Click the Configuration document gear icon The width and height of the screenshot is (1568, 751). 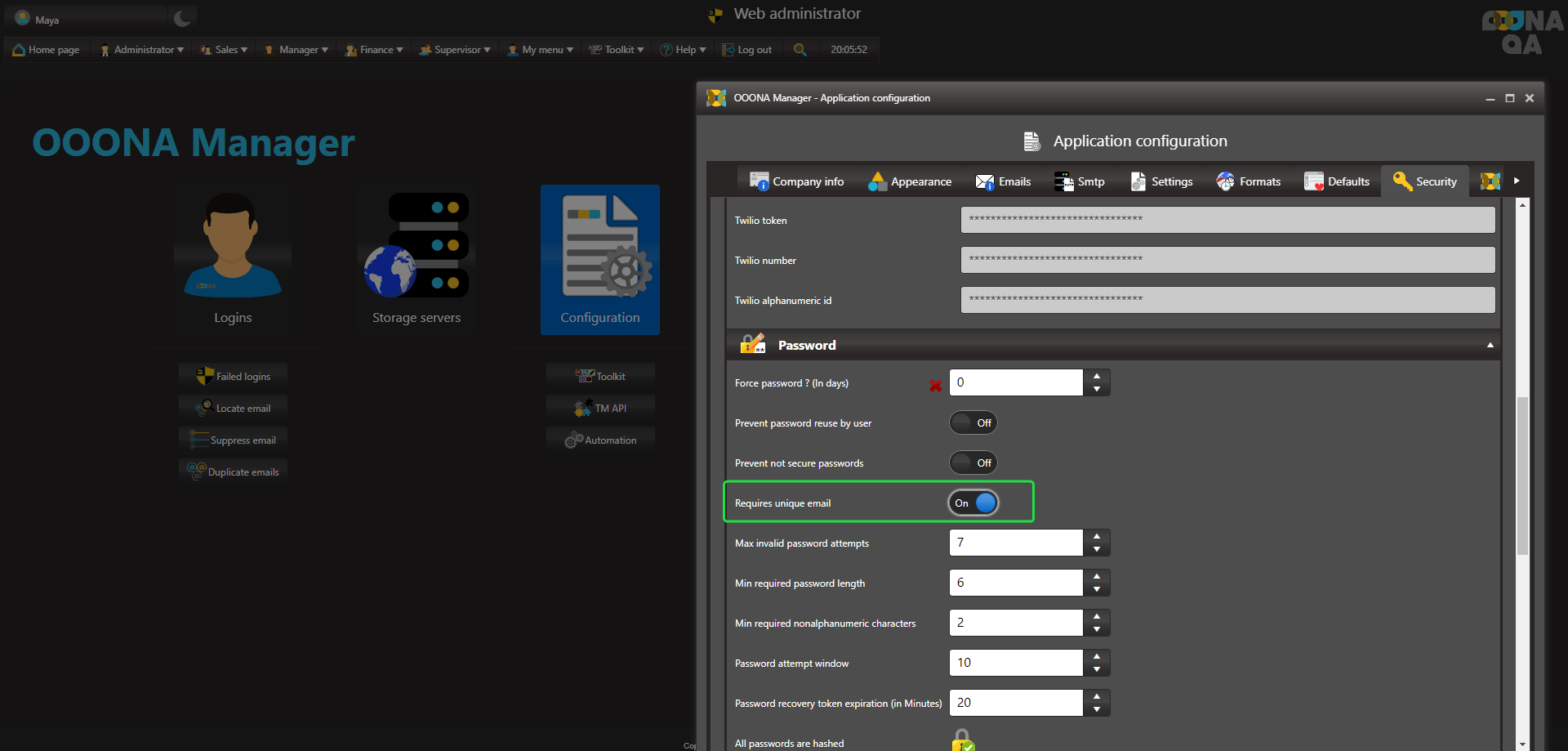coord(600,247)
